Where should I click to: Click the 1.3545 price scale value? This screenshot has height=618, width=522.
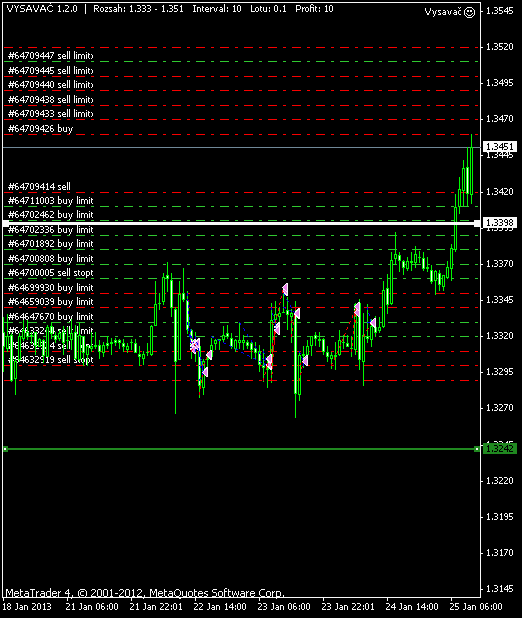pyautogui.click(x=500, y=11)
